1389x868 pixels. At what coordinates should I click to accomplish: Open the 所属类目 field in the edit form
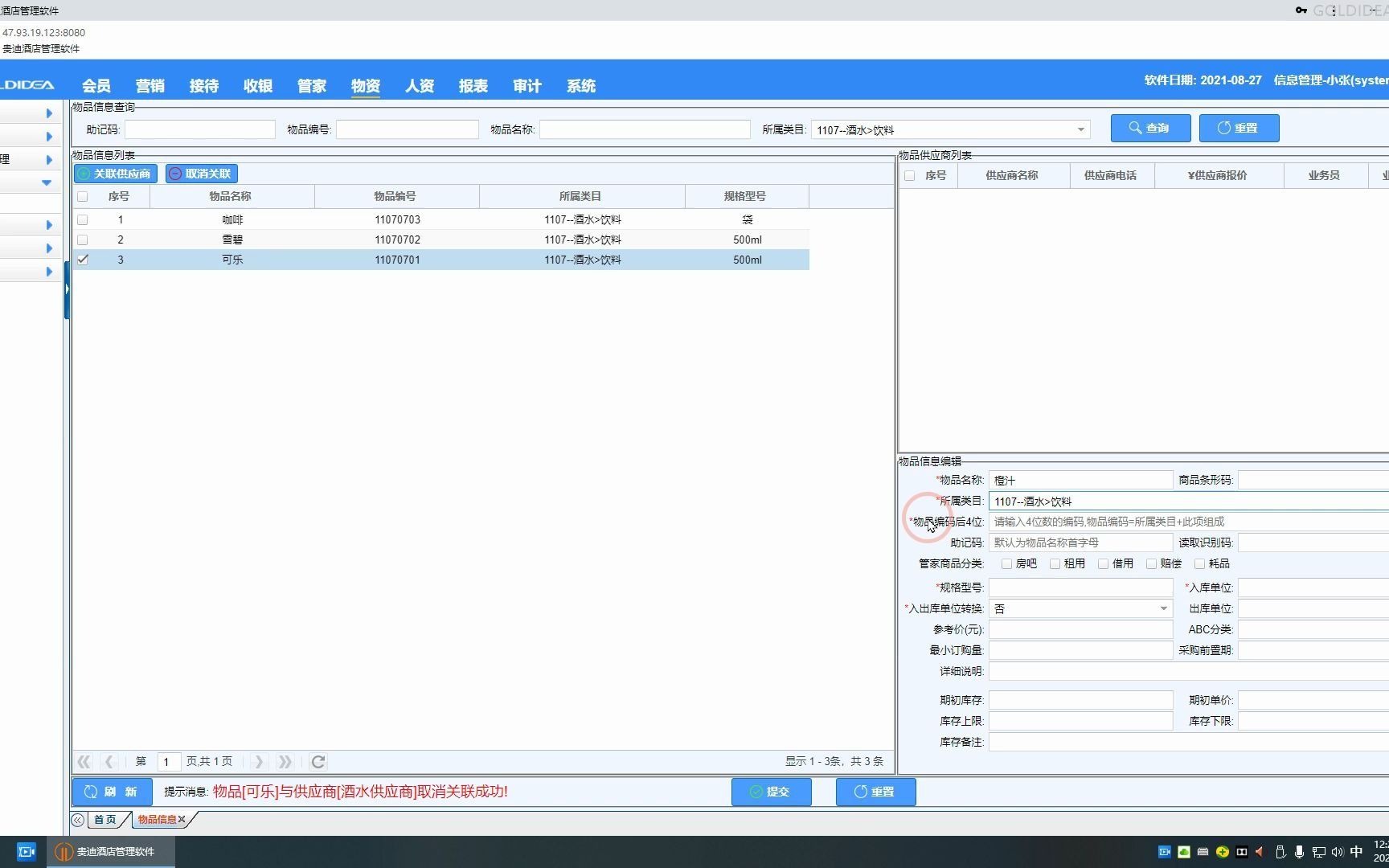tap(1188, 501)
